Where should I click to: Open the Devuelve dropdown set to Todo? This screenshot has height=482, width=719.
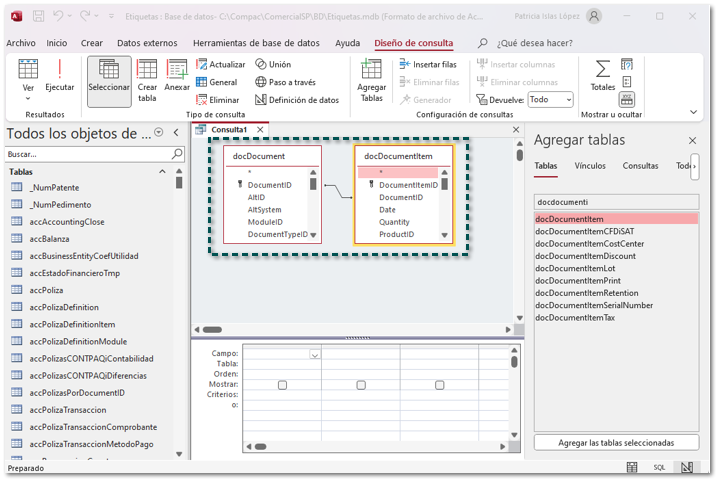point(550,100)
